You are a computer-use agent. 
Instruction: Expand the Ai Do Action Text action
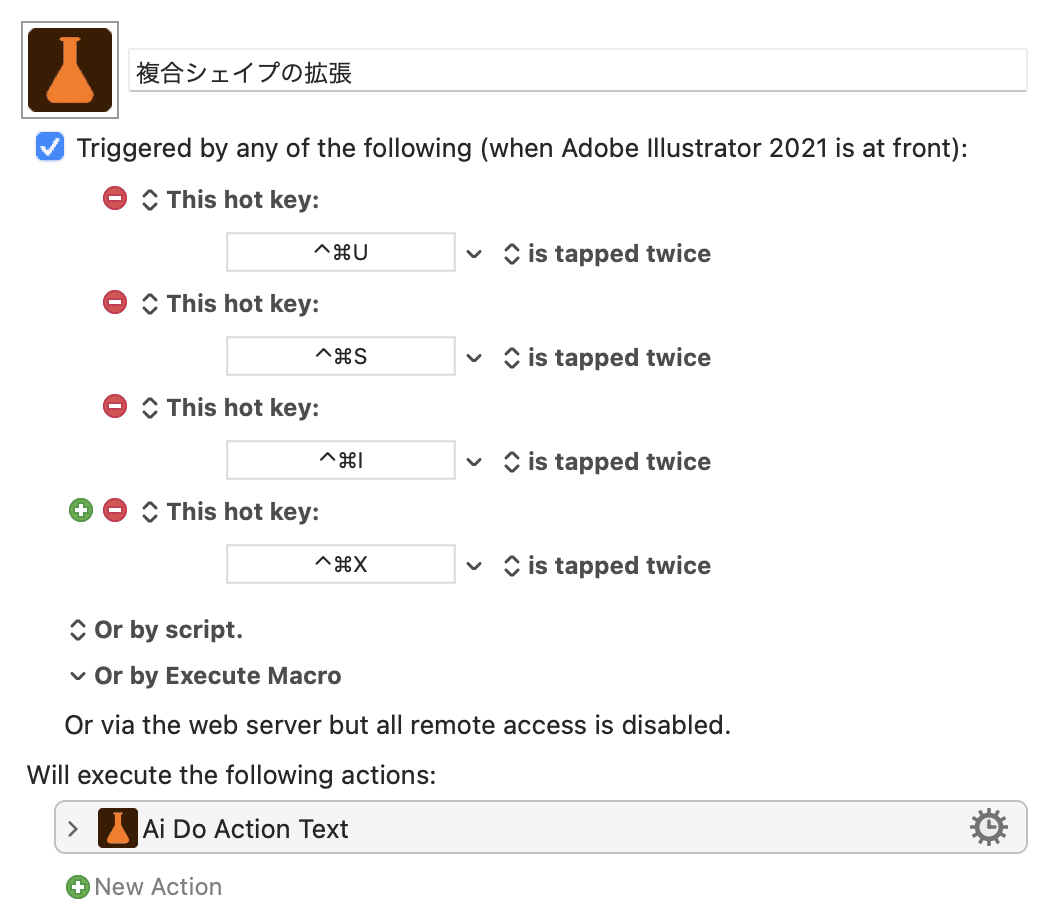point(73,829)
